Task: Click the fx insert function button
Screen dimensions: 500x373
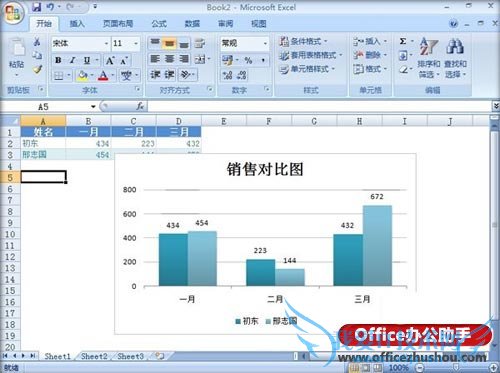Action: click(140, 106)
